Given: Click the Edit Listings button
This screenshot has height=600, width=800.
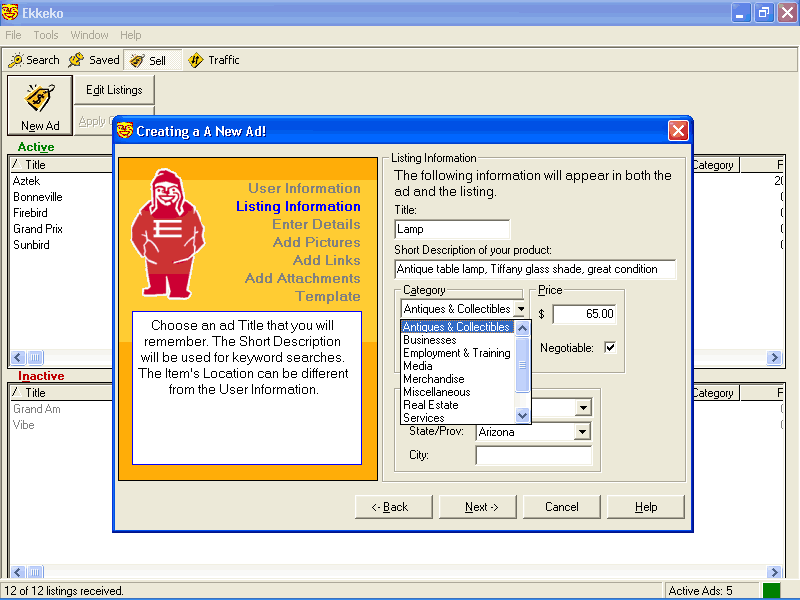Looking at the screenshot, I should click(114, 90).
